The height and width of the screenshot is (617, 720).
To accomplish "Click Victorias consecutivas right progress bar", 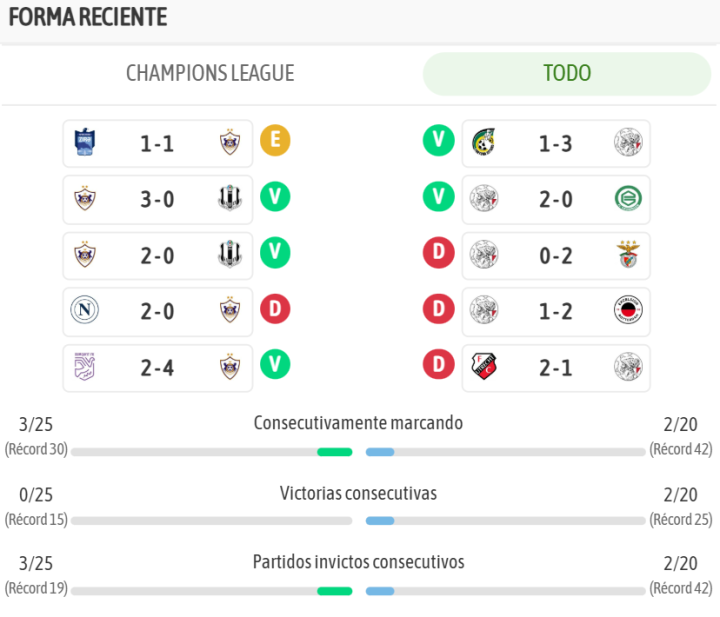I will click(x=505, y=521).
